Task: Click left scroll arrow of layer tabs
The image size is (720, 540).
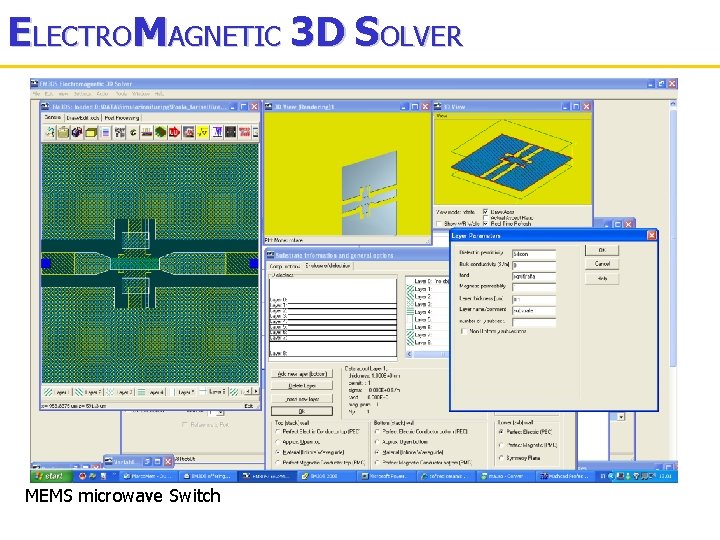Action: coord(248,391)
